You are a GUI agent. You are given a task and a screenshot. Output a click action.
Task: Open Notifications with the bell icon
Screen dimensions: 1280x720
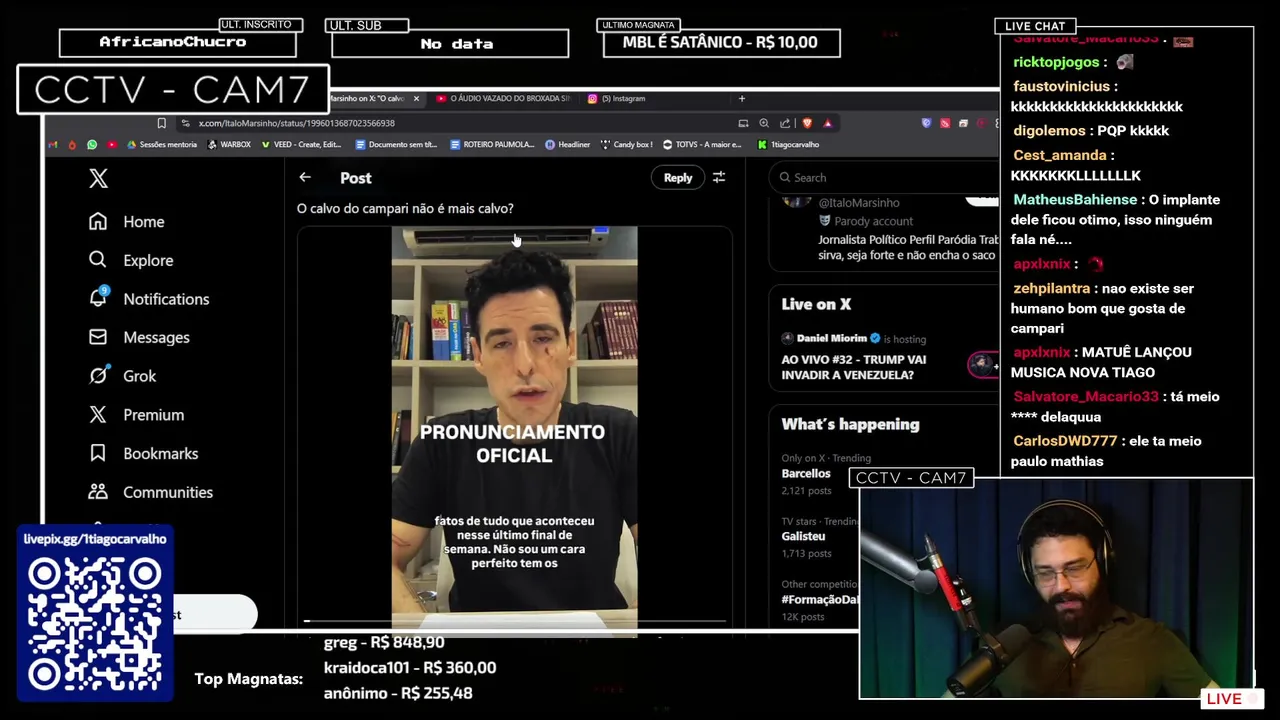[148, 299]
